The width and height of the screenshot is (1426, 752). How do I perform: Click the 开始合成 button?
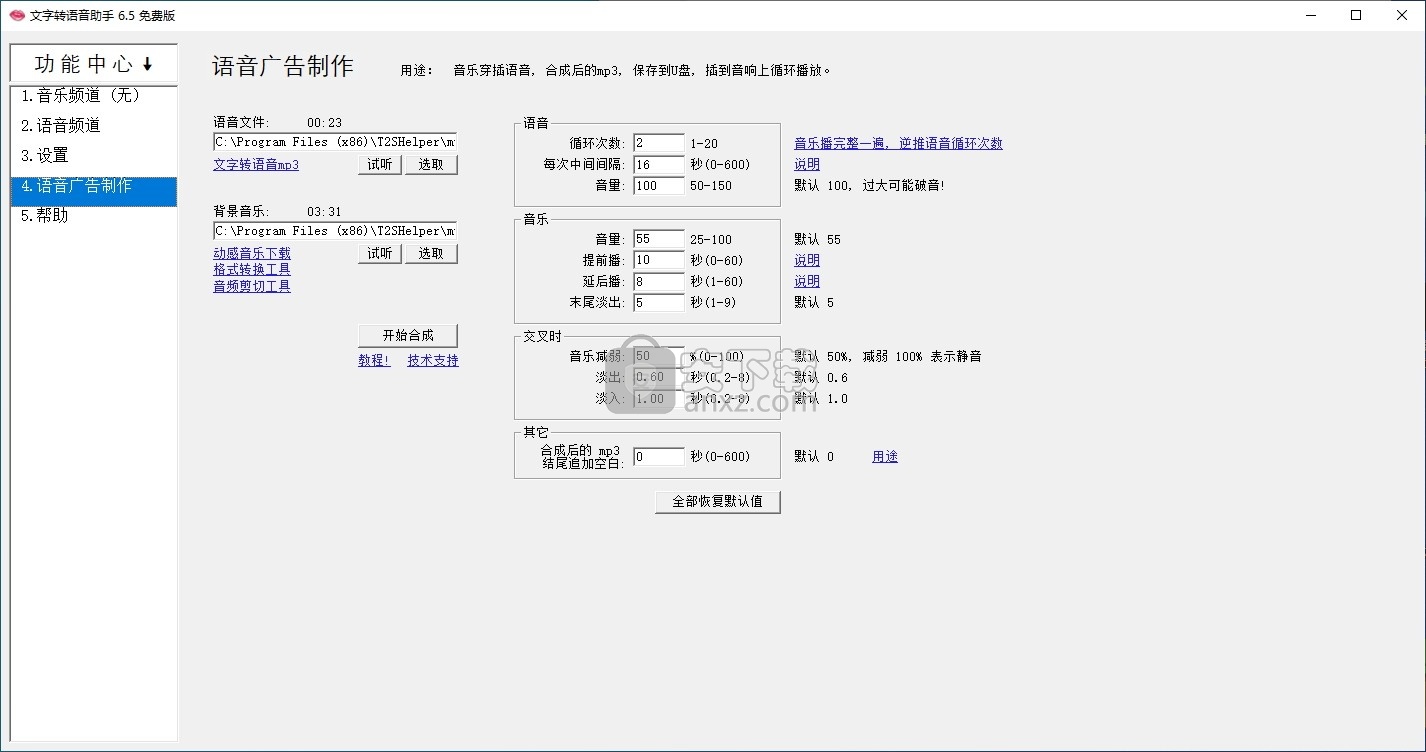(x=408, y=335)
